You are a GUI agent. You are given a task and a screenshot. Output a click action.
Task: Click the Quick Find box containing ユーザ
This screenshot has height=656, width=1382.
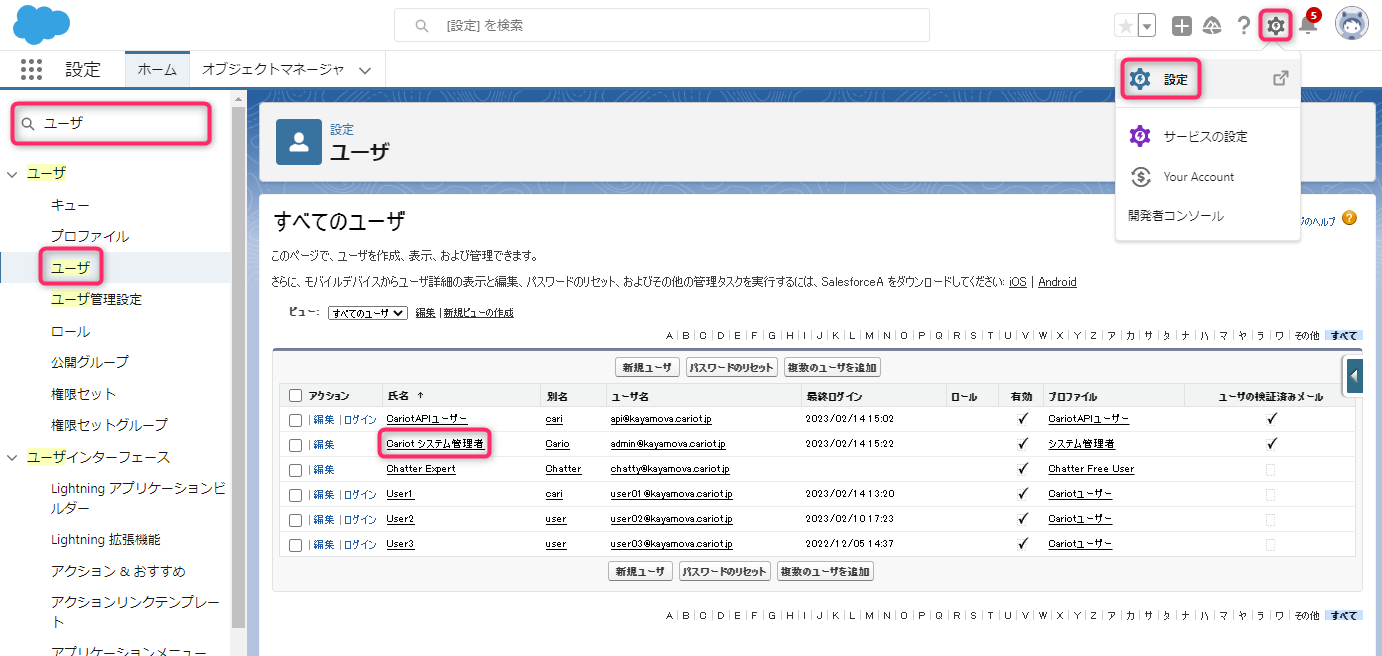point(111,123)
